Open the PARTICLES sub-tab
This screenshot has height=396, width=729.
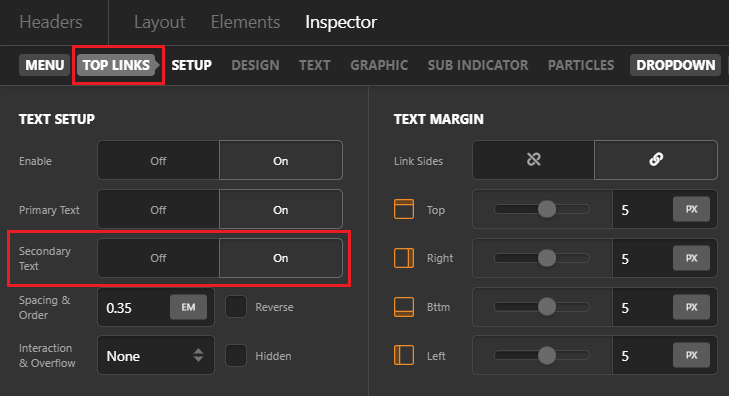pos(581,65)
